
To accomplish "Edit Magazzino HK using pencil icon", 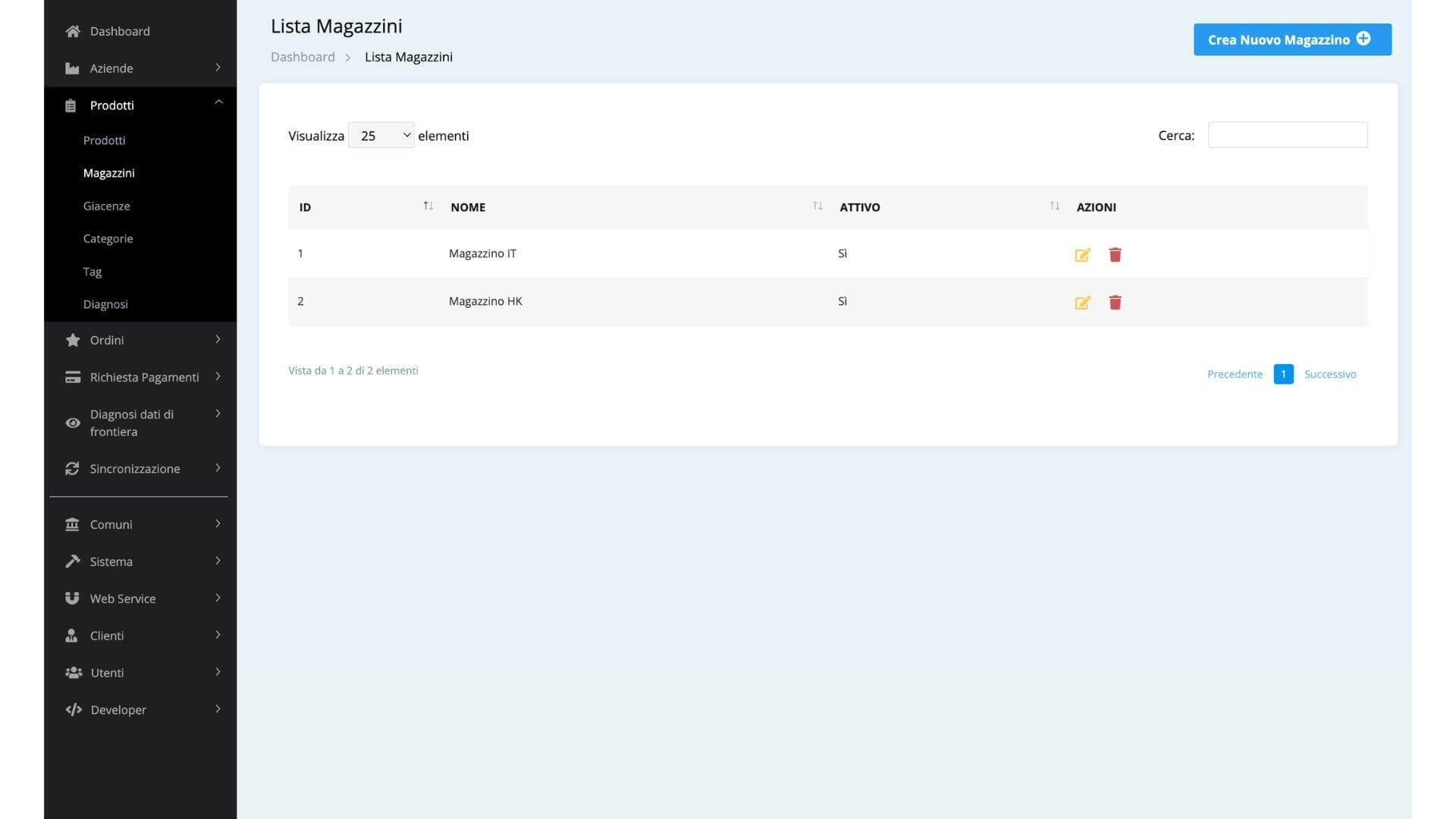I will click(1083, 303).
